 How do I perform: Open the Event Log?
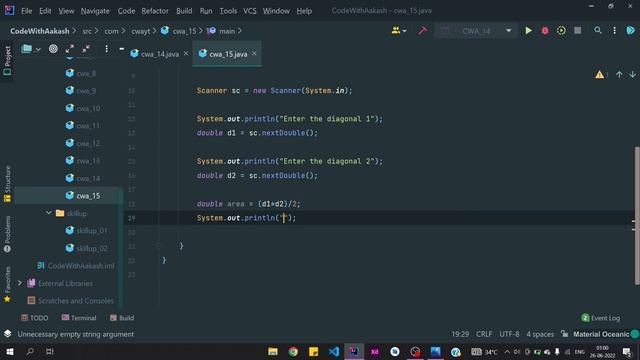click(600, 318)
